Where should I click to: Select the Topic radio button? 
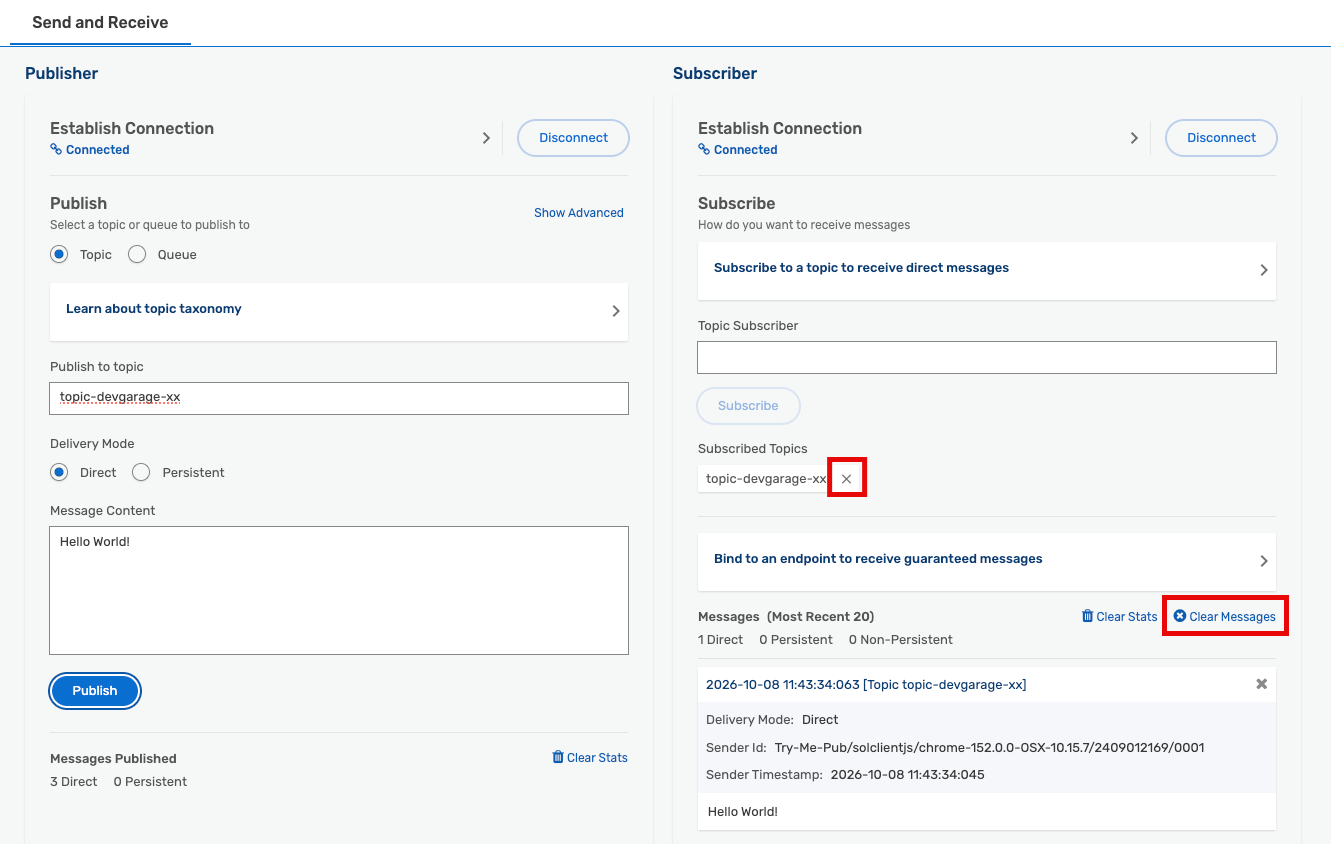[59, 255]
